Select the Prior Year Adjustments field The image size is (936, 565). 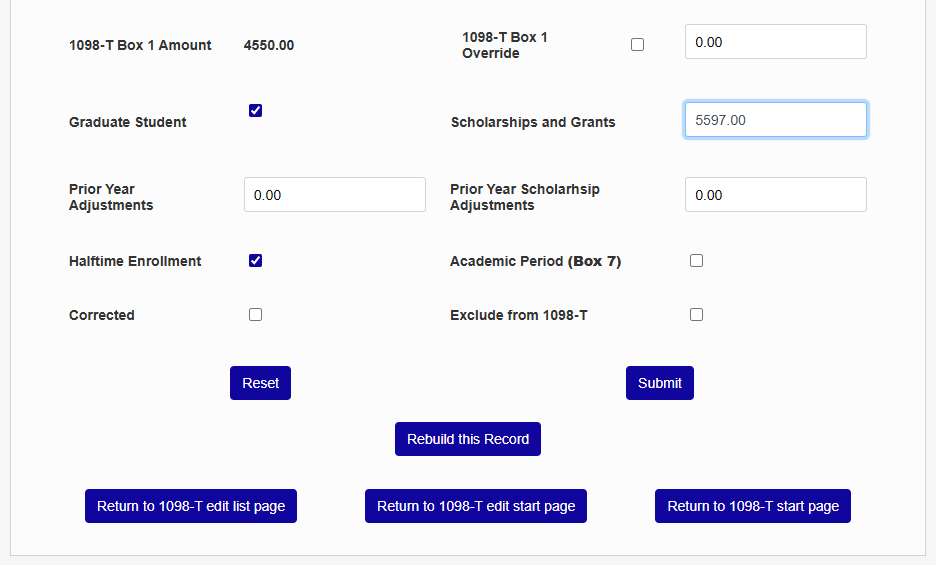[x=334, y=195]
